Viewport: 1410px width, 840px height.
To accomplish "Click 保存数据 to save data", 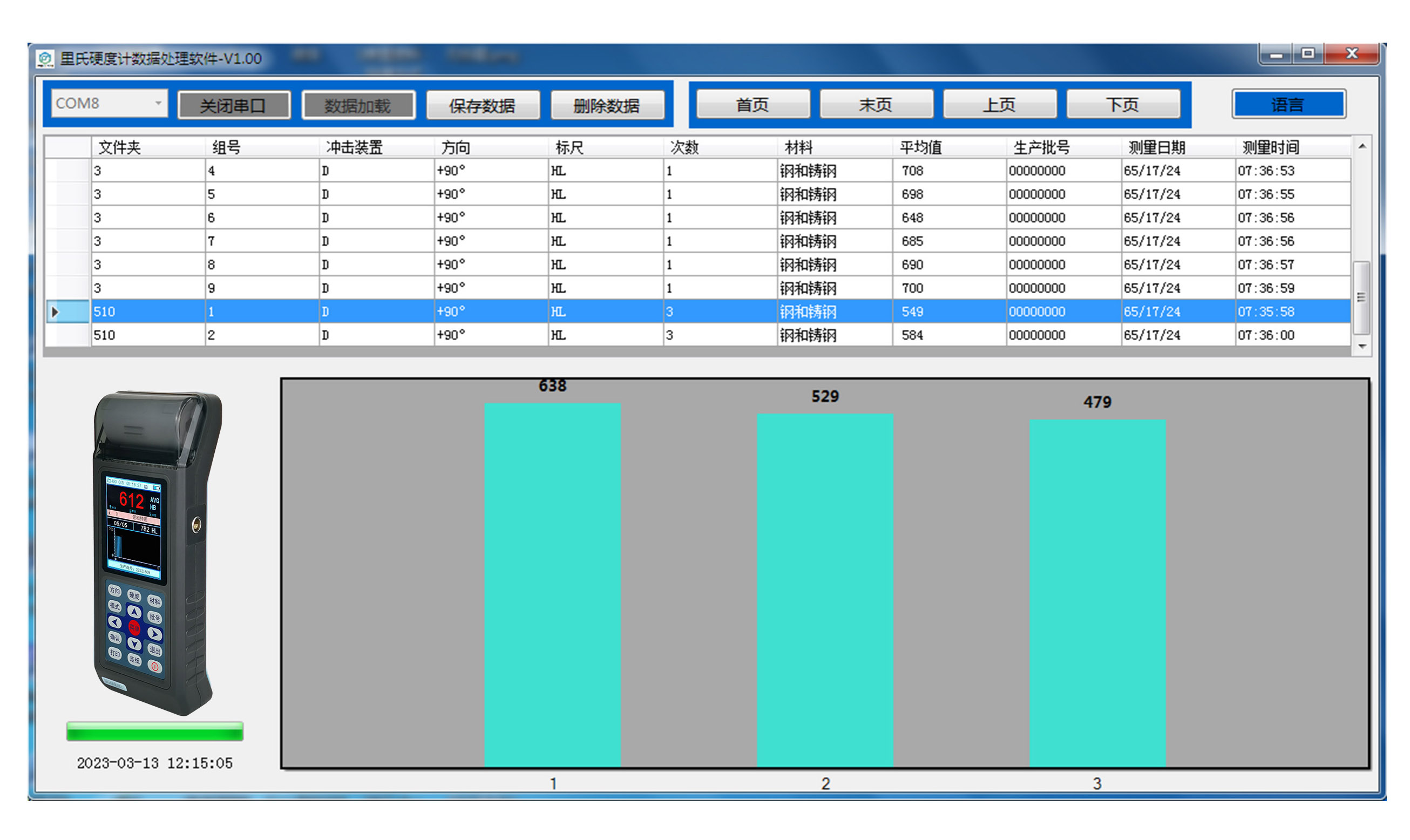I will [482, 105].
